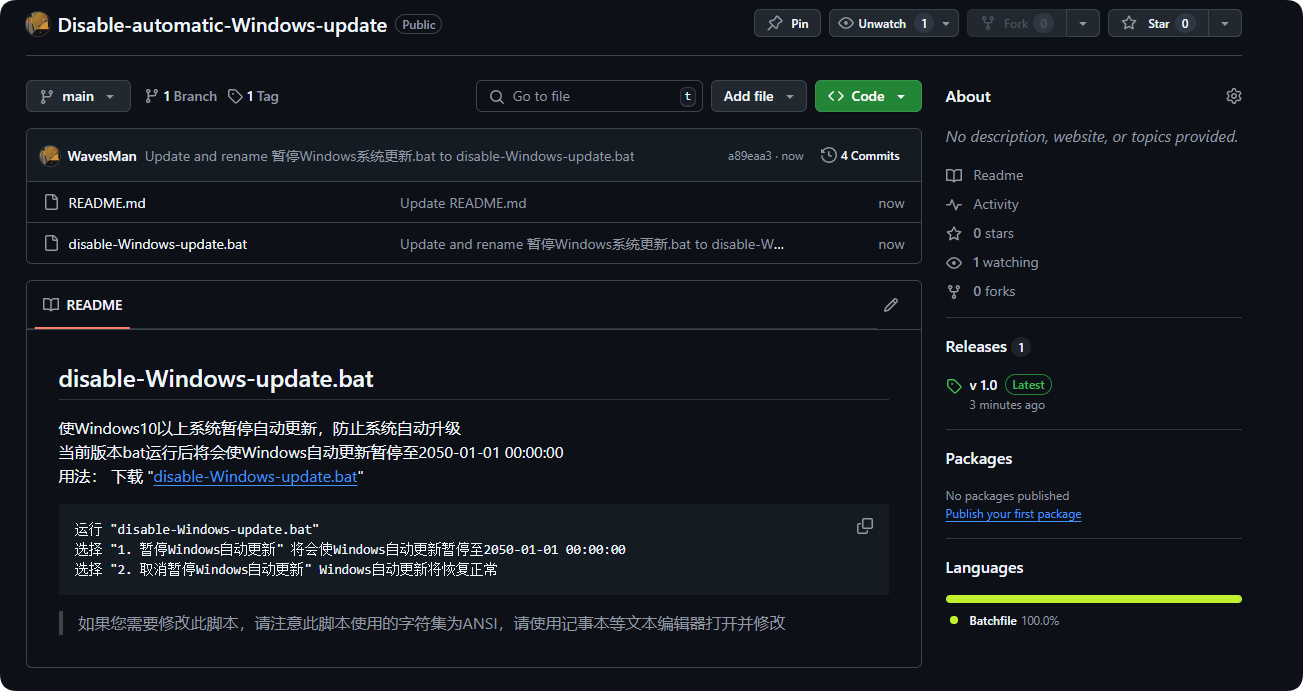The height and width of the screenshot is (691, 1303).
Task: Click the disable-Windows-update.bat heading in README
Action: [216, 379]
